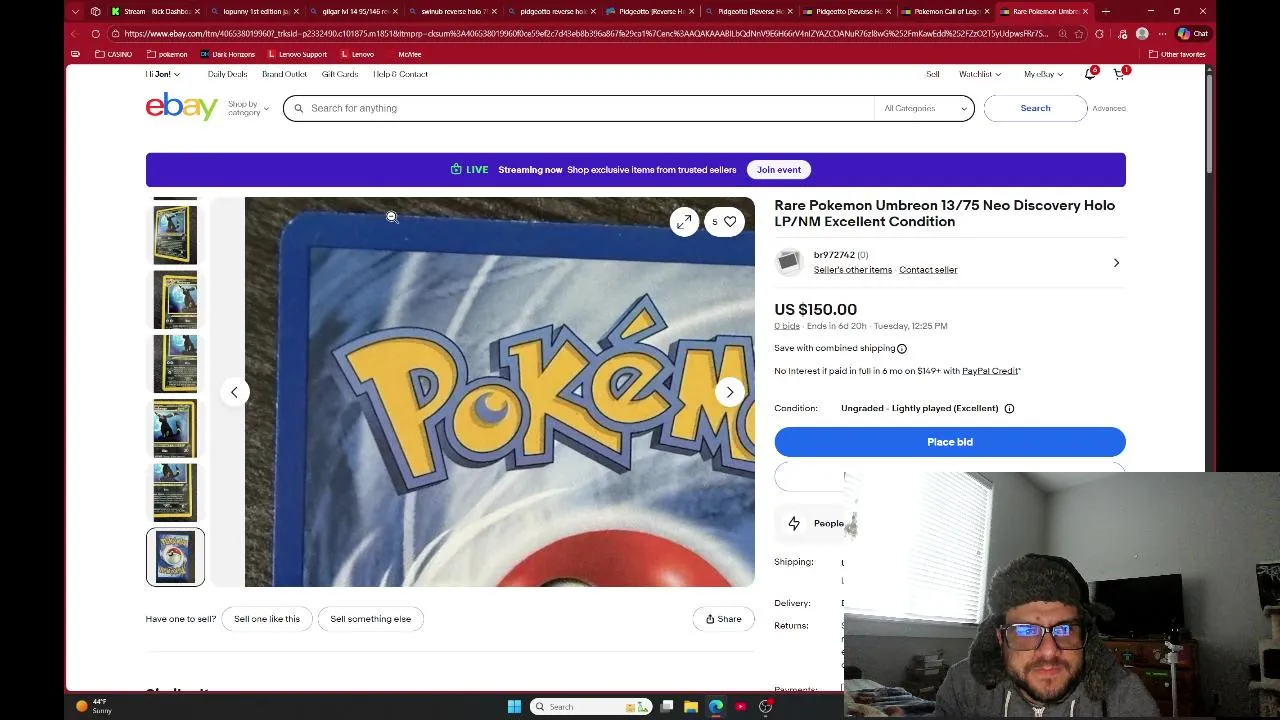The height and width of the screenshot is (720, 1280).
Task: Click the Contact seller link
Action: (928, 270)
